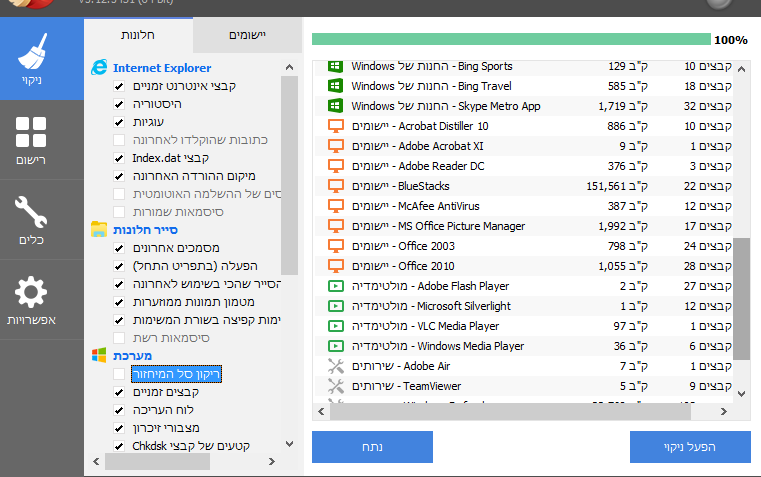
Task: Click the options list vertical scrollbar thumb
Action: pyautogui.click(x=289, y=176)
